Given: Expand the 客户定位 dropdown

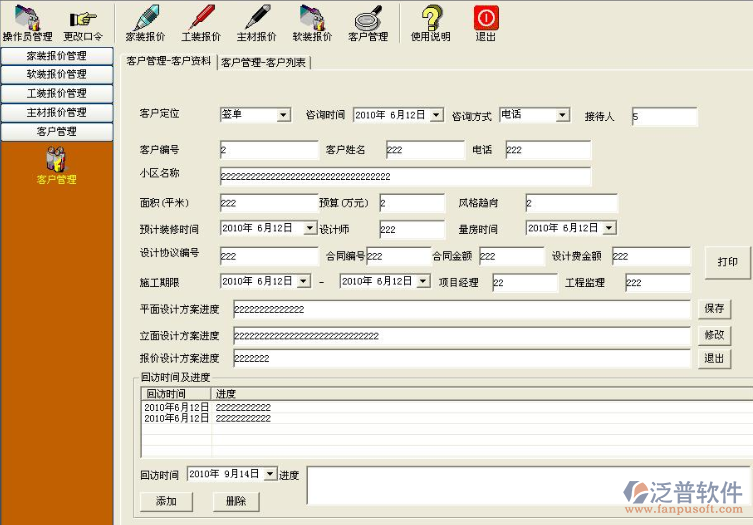Looking at the screenshot, I should coord(283,115).
